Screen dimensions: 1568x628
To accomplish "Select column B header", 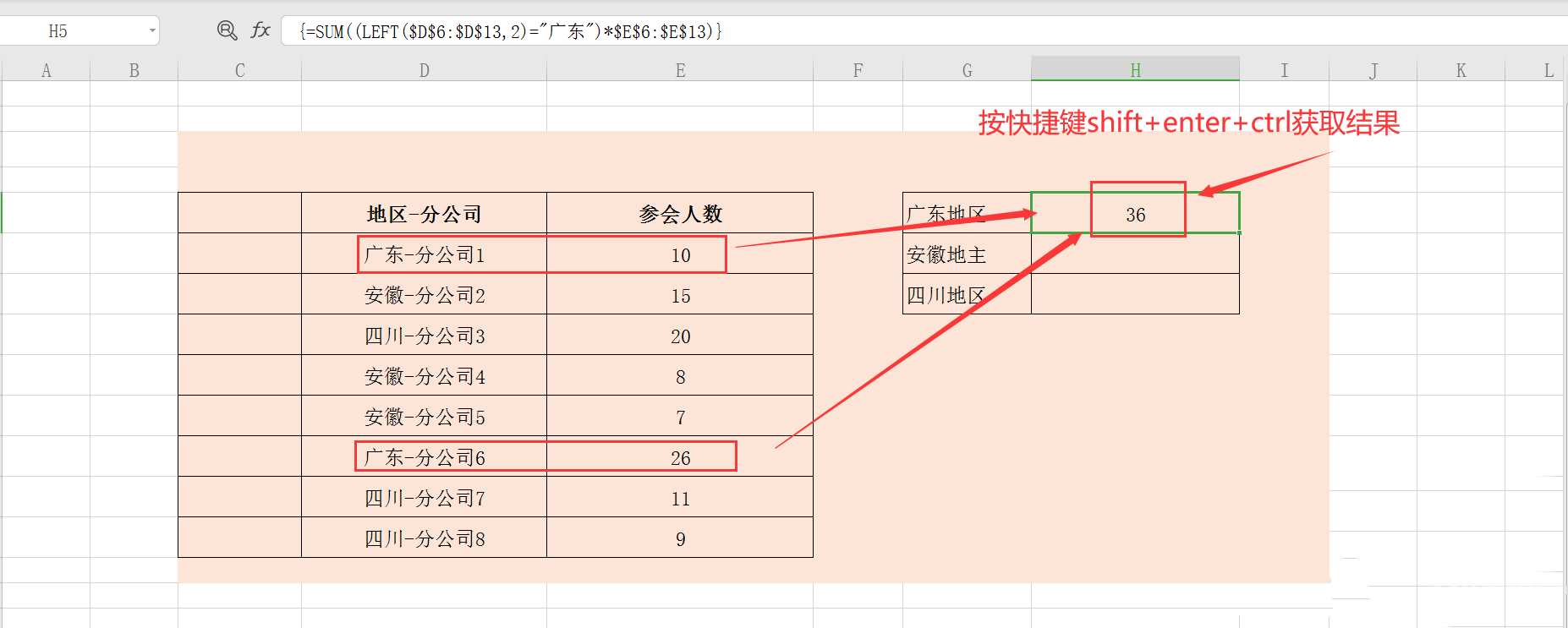I will point(134,71).
